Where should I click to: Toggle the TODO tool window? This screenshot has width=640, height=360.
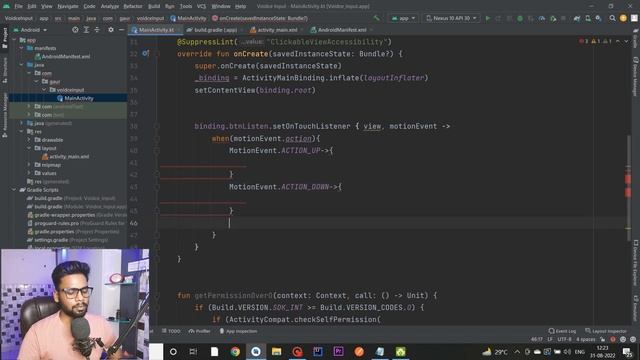[x=171, y=331]
